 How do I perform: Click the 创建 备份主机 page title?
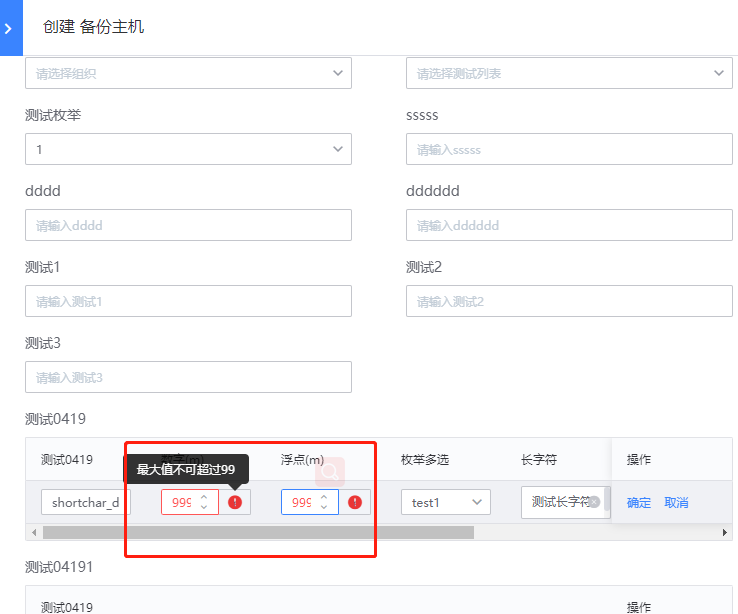coord(93,27)
